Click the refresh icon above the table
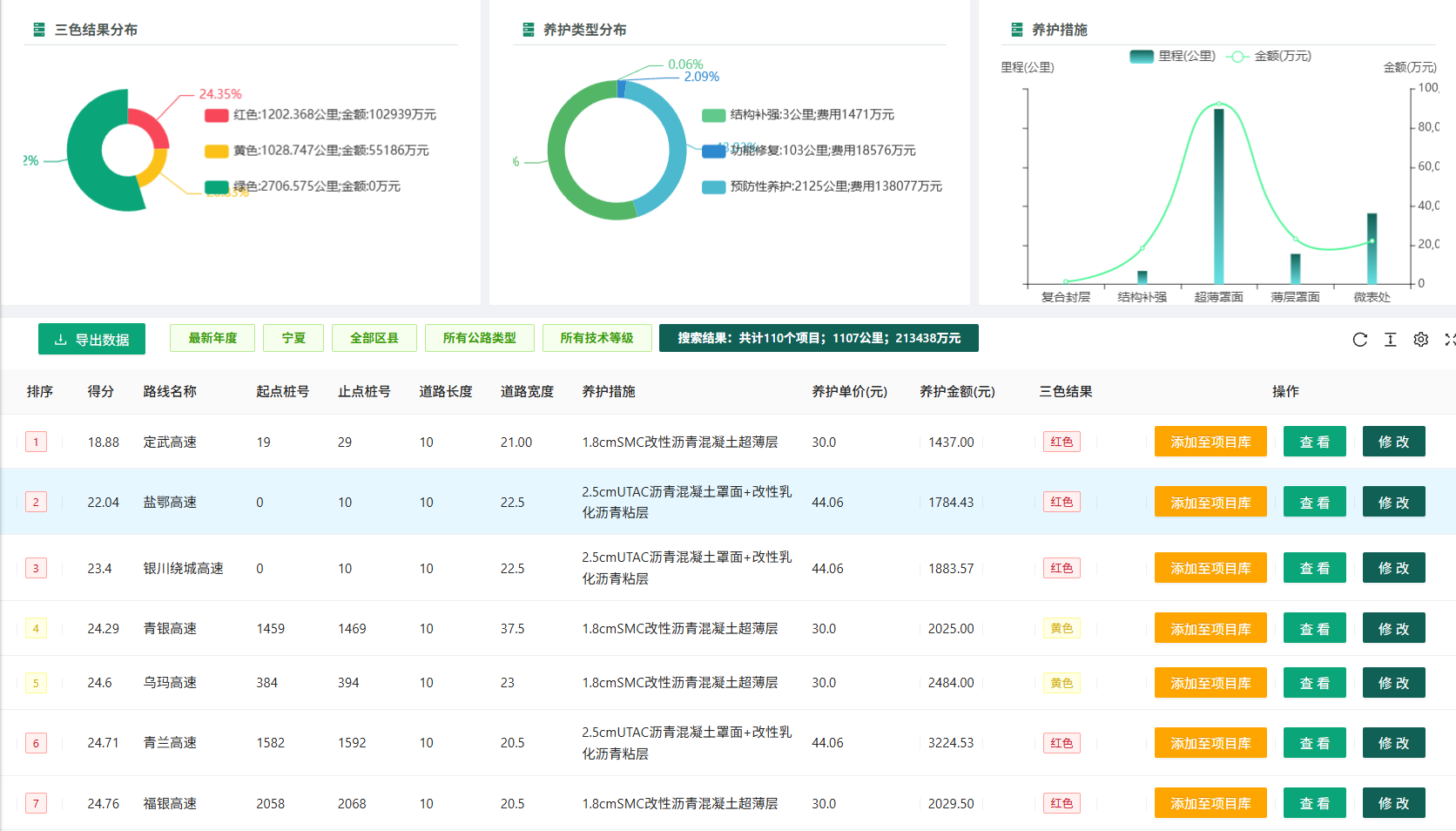The width and height of the screenshot is (1456, 831). coord(1359,340)
